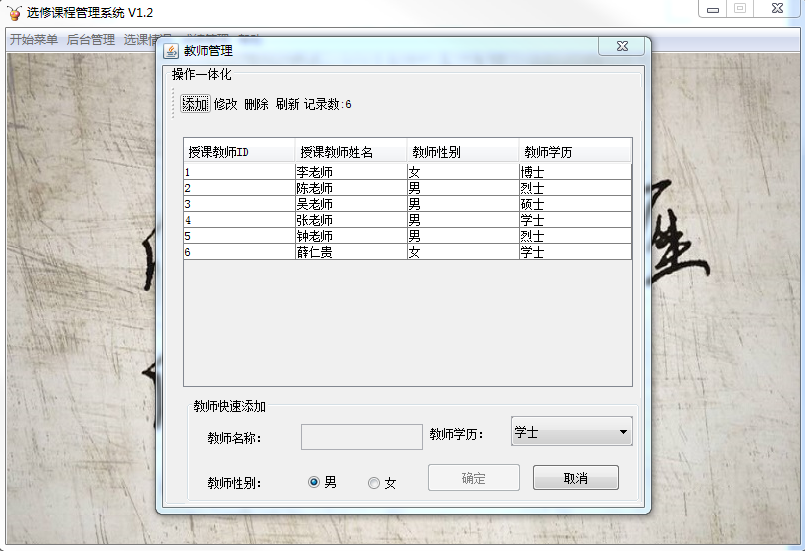Click the 刷新 toolbar button

tap(287, 104)
